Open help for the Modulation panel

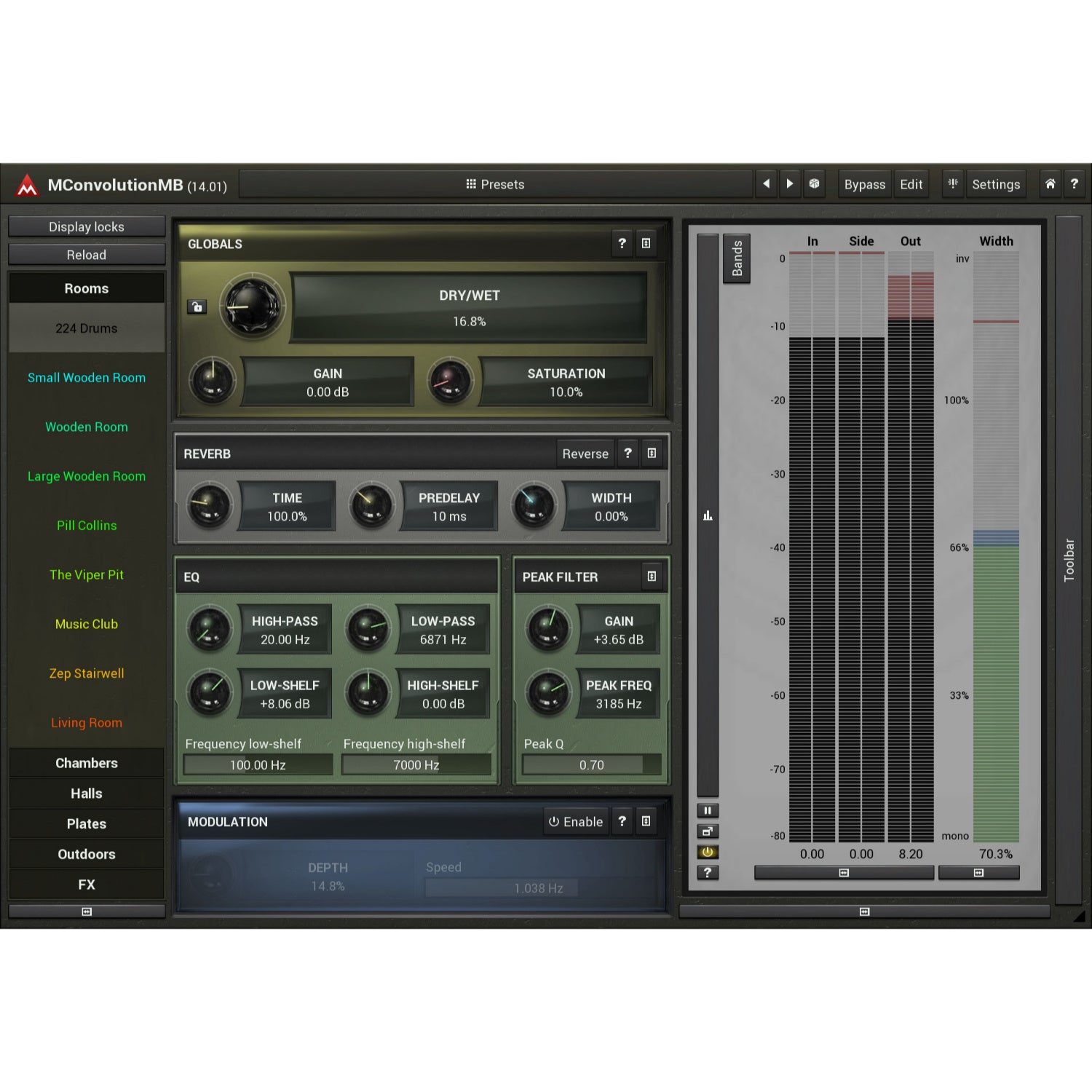pos(622,821)
